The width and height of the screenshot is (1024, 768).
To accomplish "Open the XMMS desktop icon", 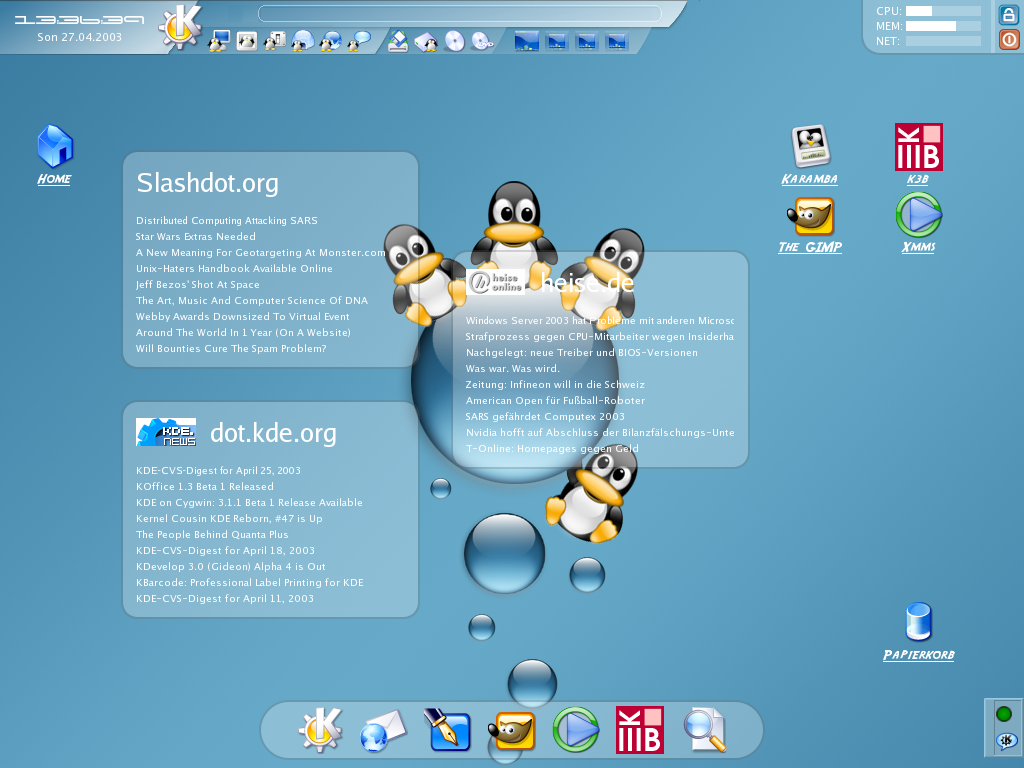I will tap(918, 223).
